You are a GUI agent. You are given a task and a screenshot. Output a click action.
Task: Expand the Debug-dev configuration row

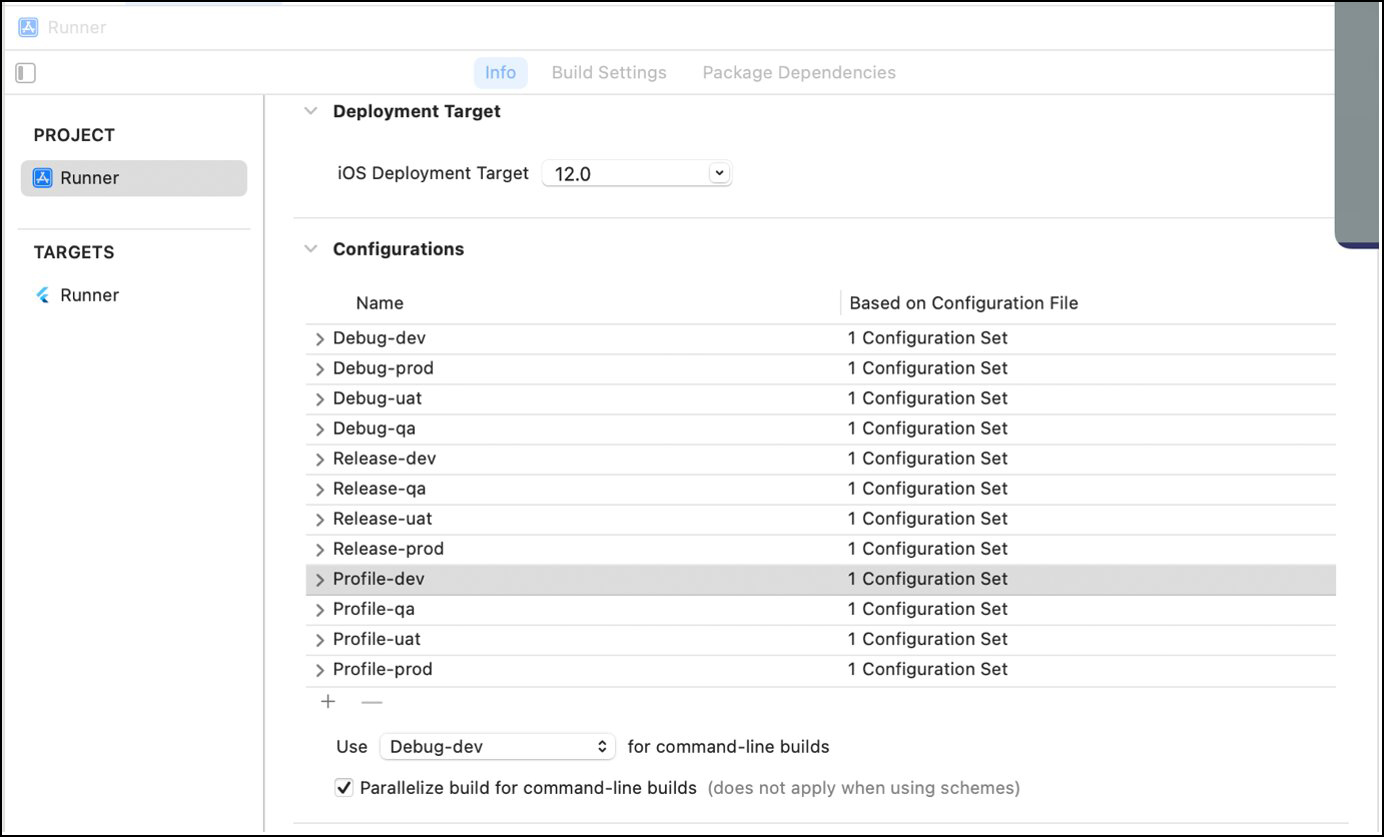click(x=320, y=339)
